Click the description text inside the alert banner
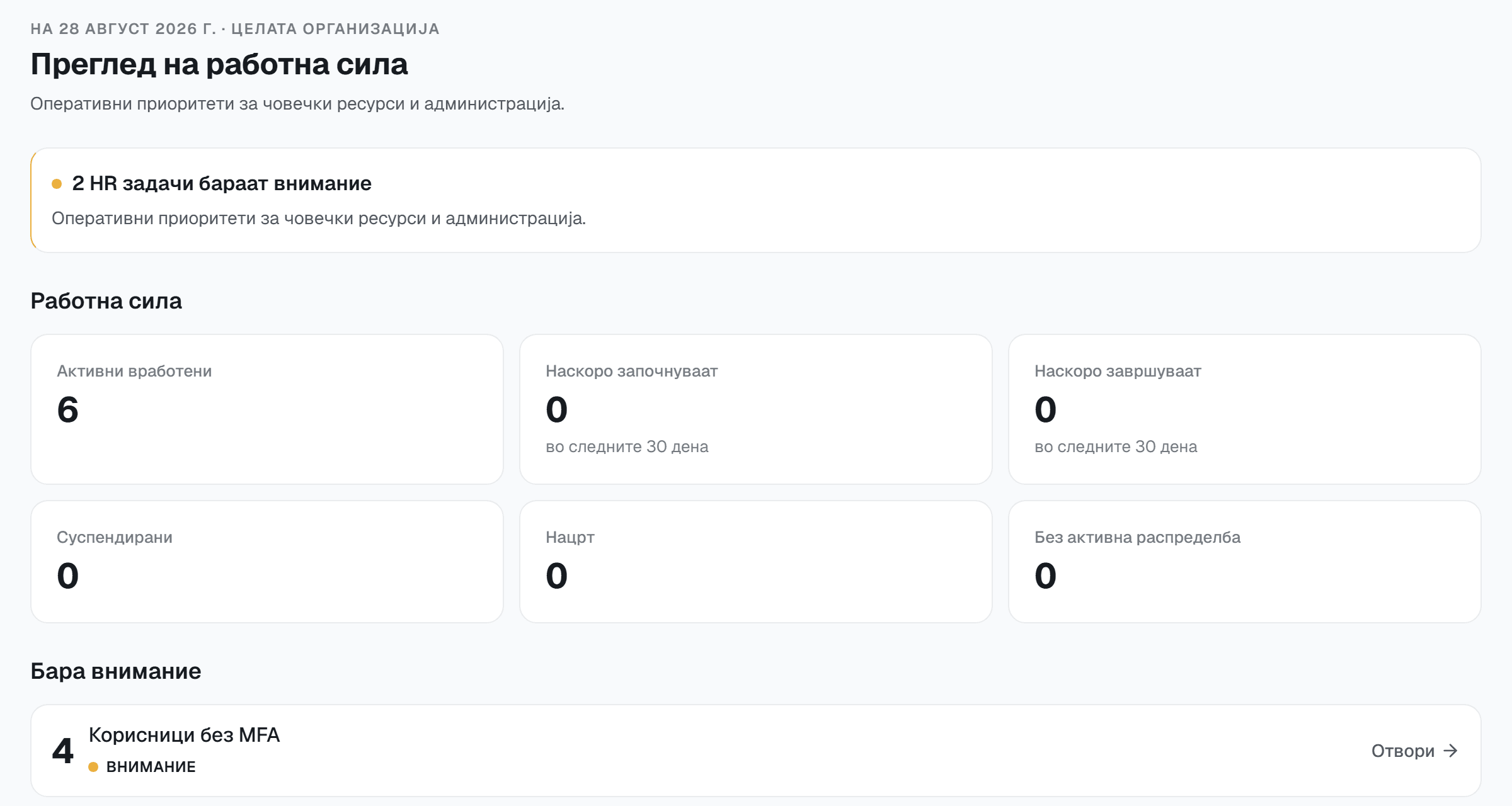Screen dimensions: 1512x806 319,219
